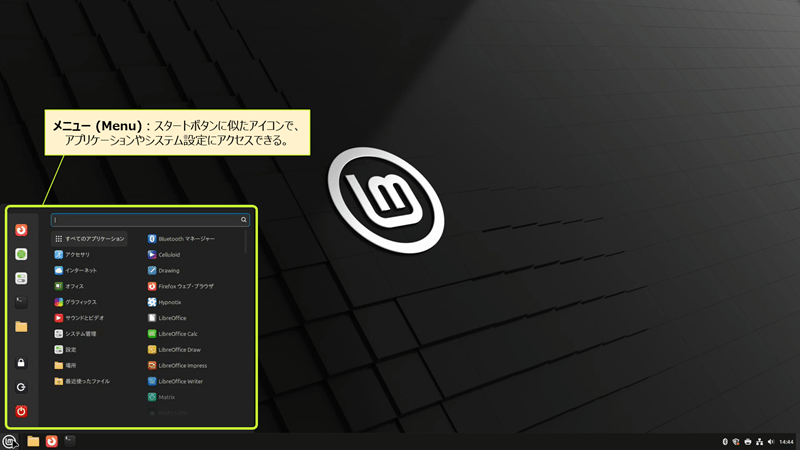Open Files folder in menu favorites sidebar
The height and width of the screenshot is (450, 800).
click(x=21, y=327)
